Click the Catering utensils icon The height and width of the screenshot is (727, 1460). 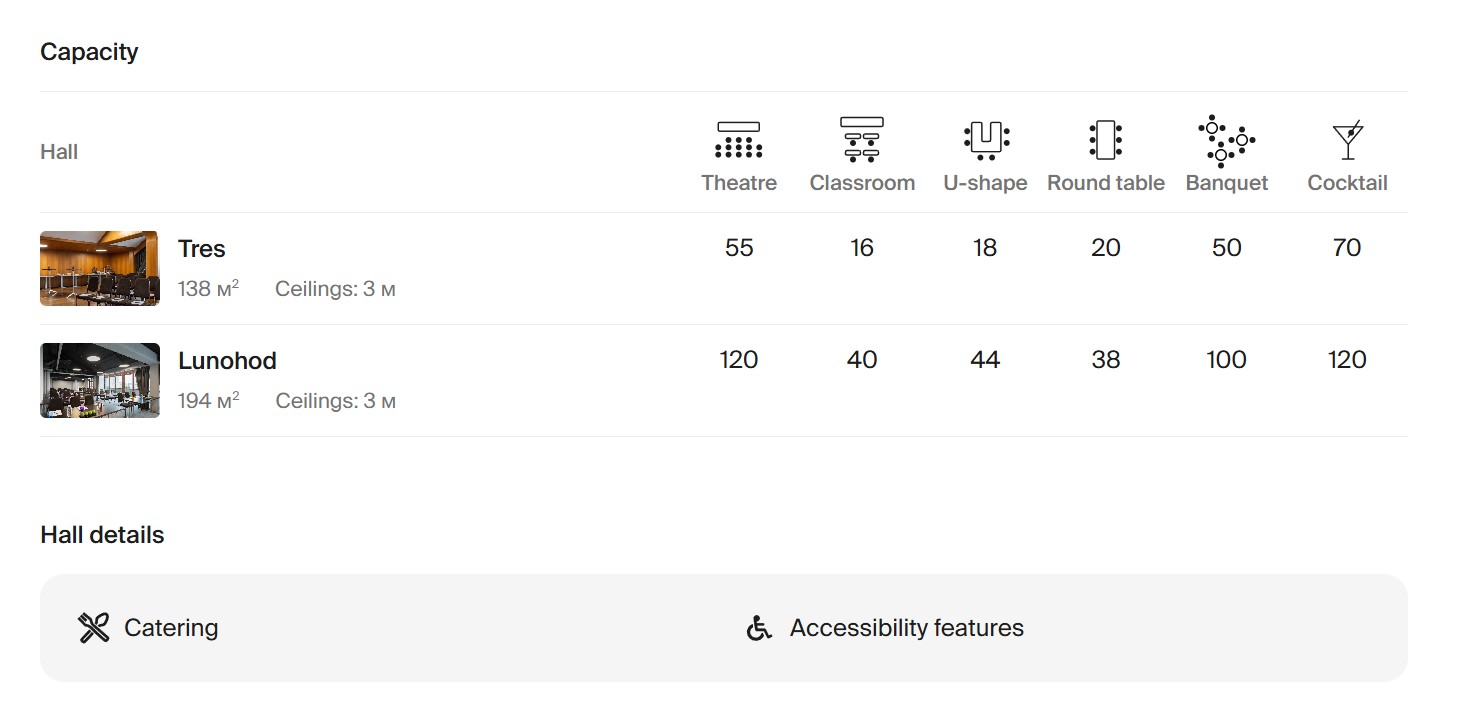tap(94, 628)
